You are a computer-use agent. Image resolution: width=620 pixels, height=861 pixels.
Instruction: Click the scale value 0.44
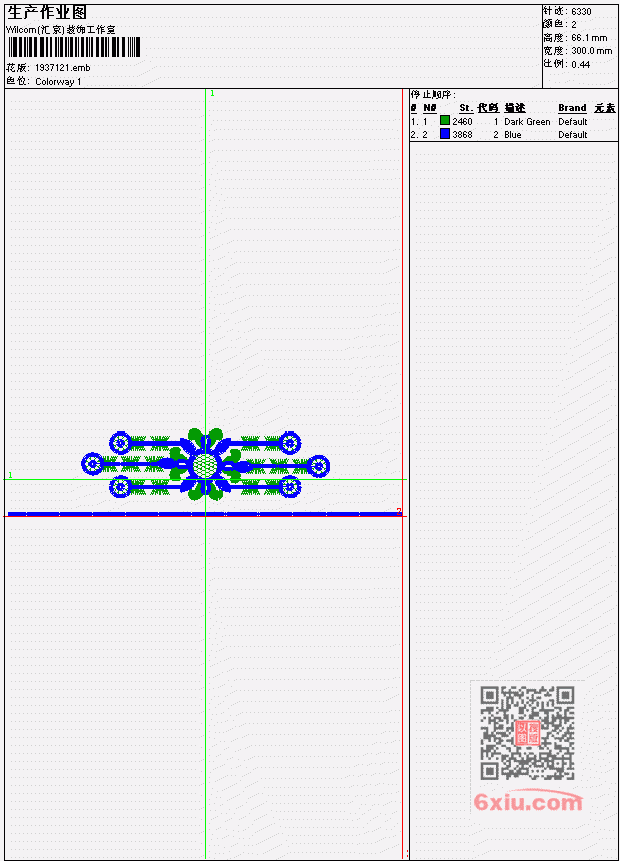(580, 64)
